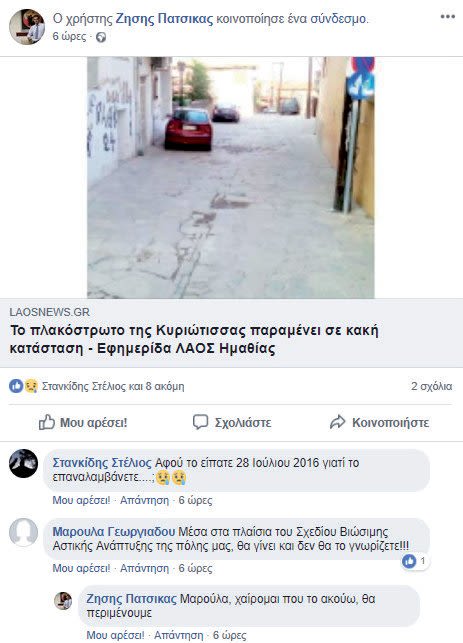Open Μαρουλα Γεωργιαδου default avatar
Viewport: 463px width, 643px height.
click(23, 532)
